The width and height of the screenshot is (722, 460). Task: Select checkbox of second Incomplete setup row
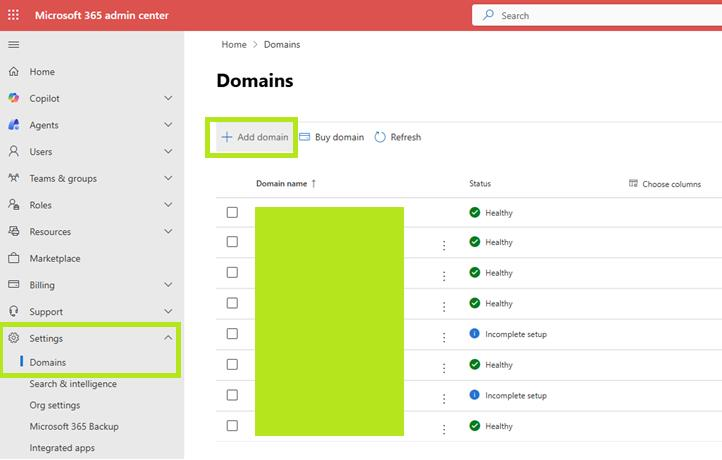[232, 395]
